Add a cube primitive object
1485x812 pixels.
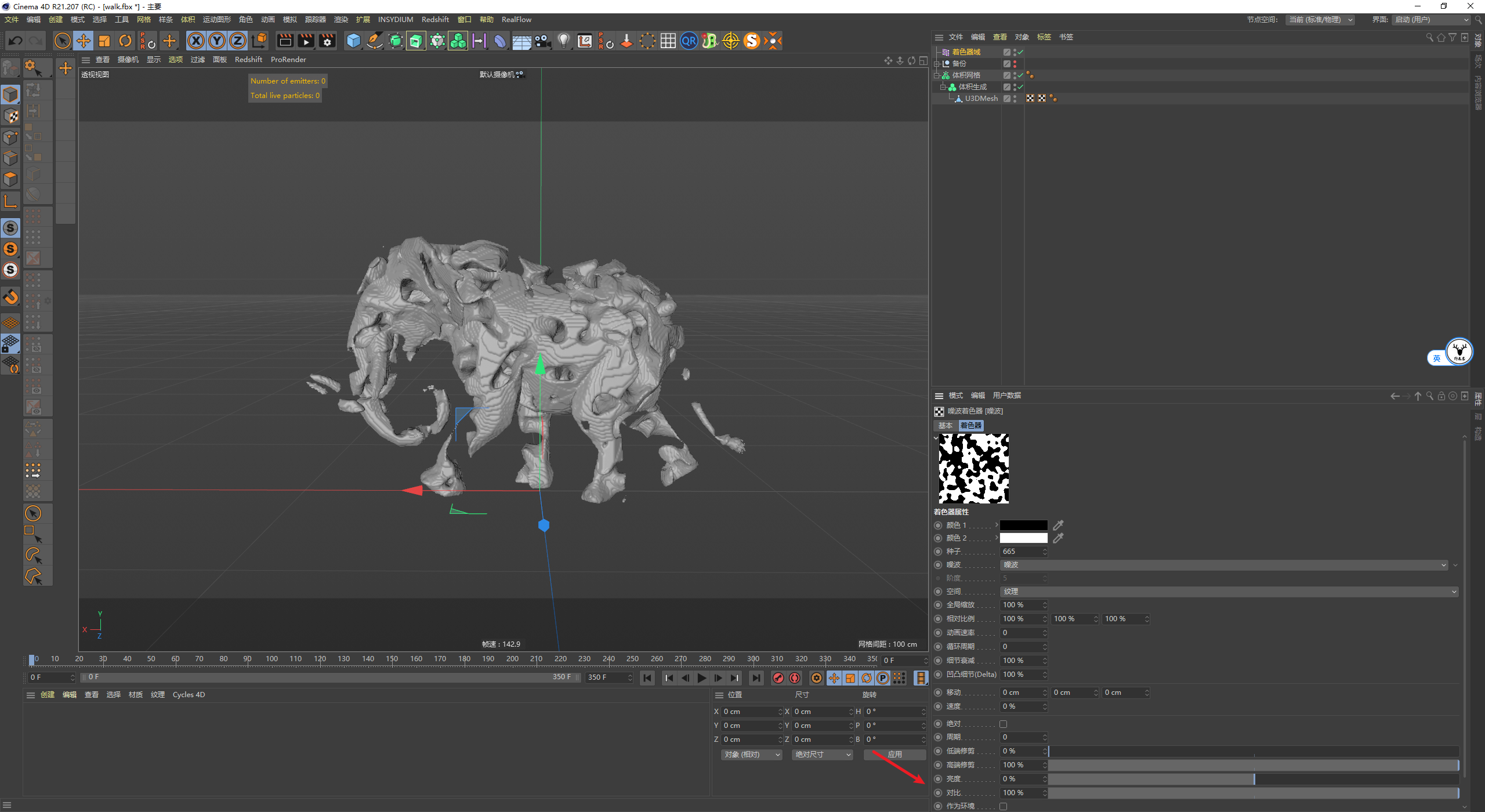tap(353, 41)
